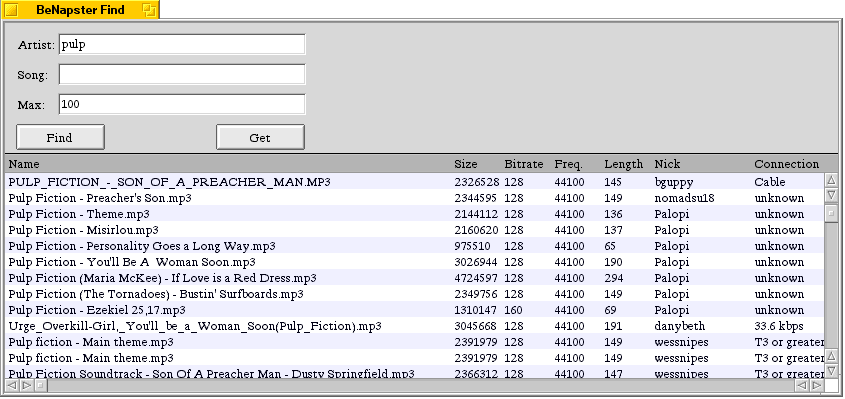The image size is (845, 399).
Task: Select Pulp Fiction - Misirlou.mp3 row
Action: (414, 230)
